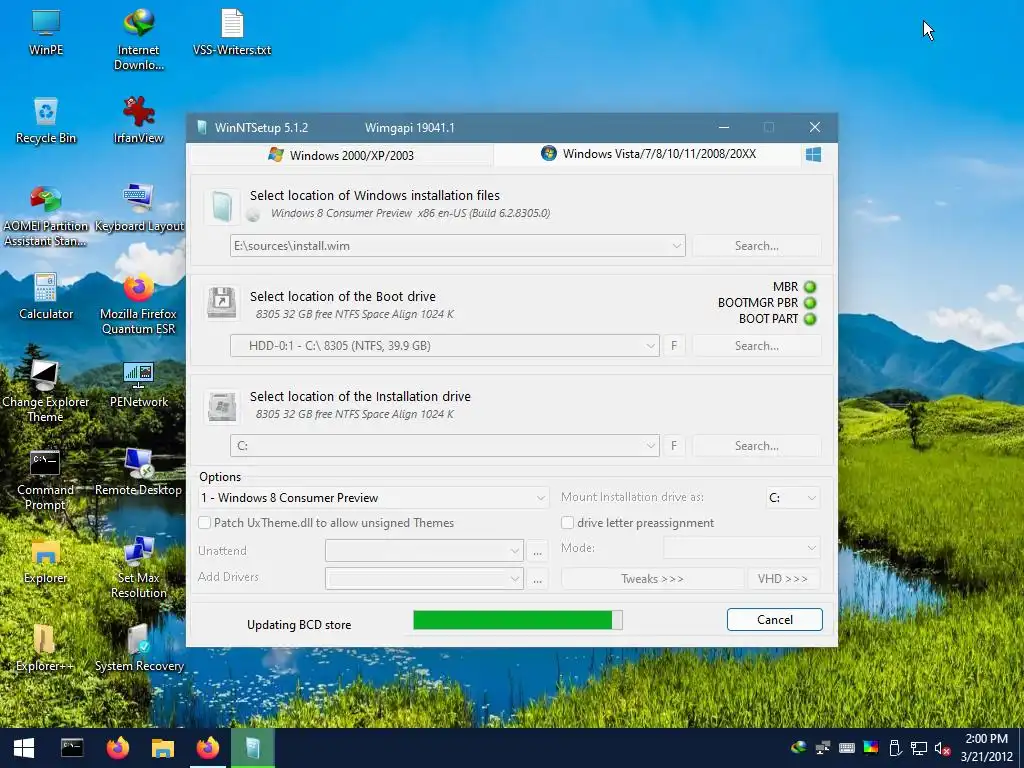Click the Windows 8 Consumer Preview build info text
This screenshot has height=768, width=1024.
point(410,213)
